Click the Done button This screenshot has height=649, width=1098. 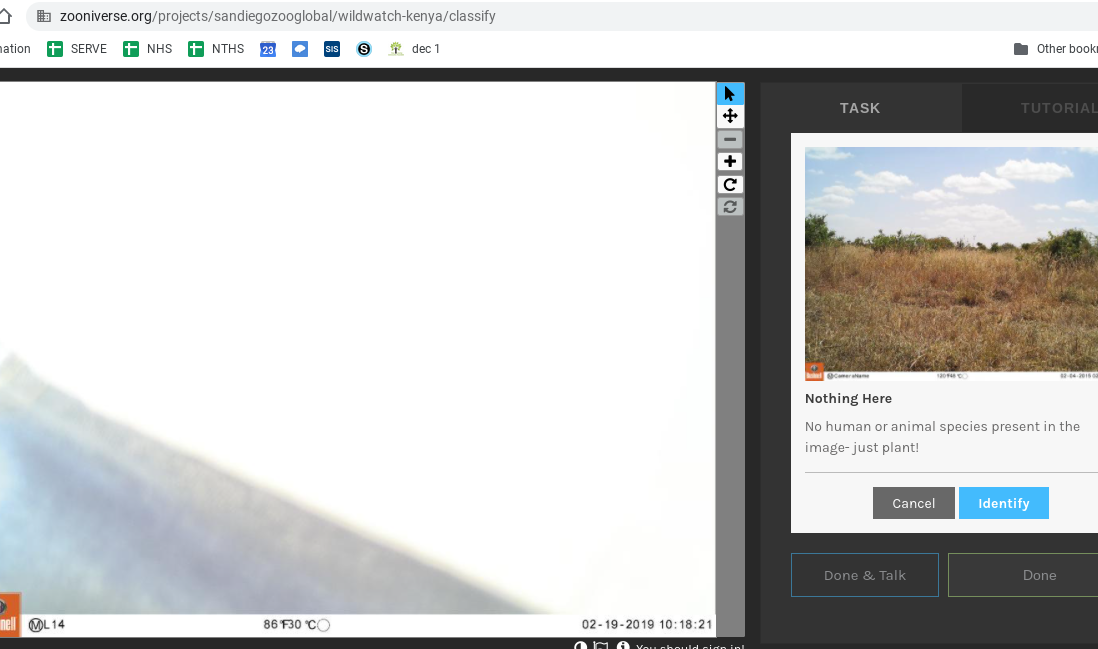1023,575
